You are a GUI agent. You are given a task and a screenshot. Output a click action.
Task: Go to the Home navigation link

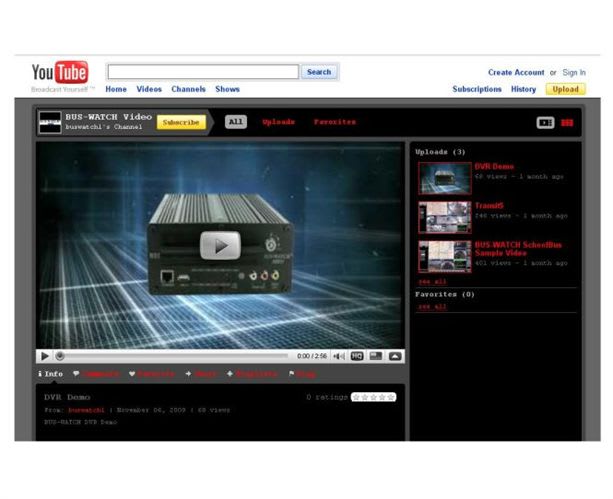(116, 89)
